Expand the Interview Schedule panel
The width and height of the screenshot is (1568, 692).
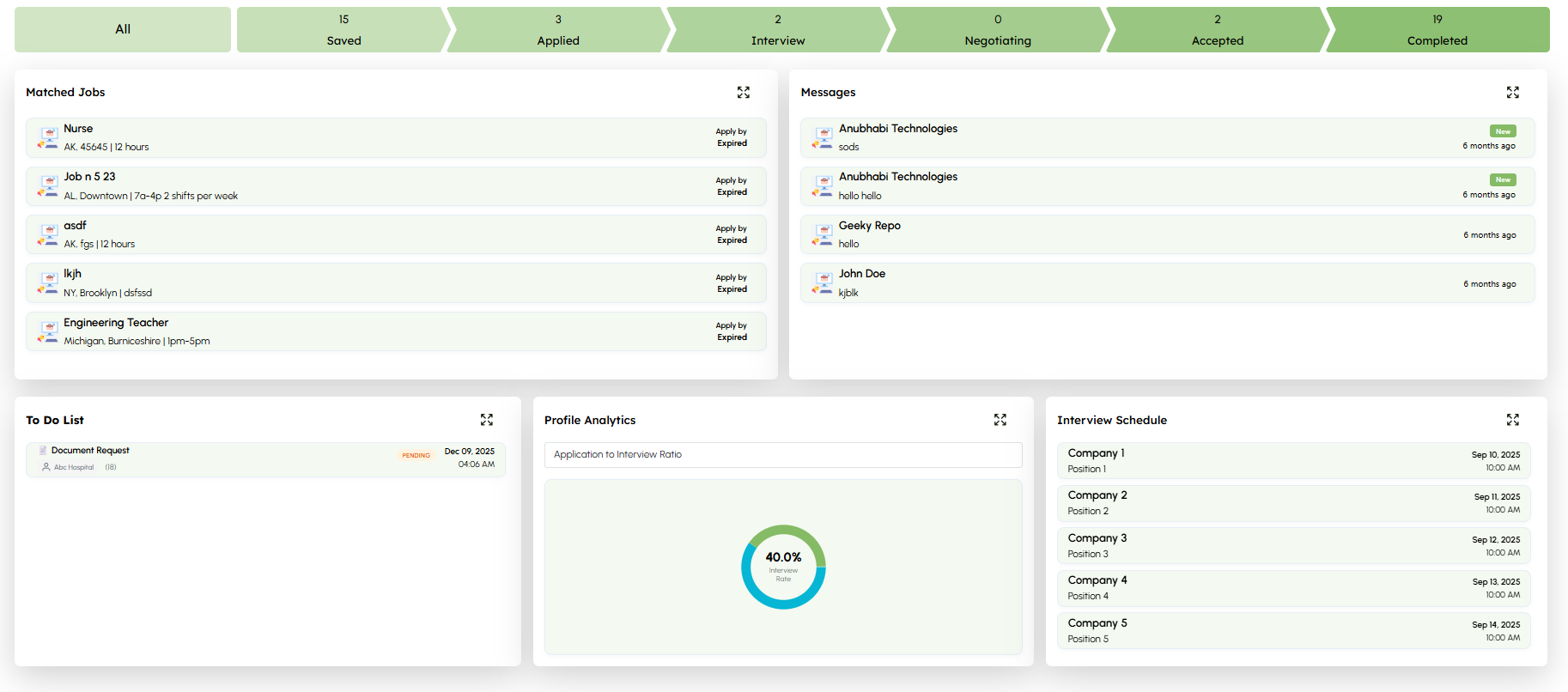(1512, 420)
